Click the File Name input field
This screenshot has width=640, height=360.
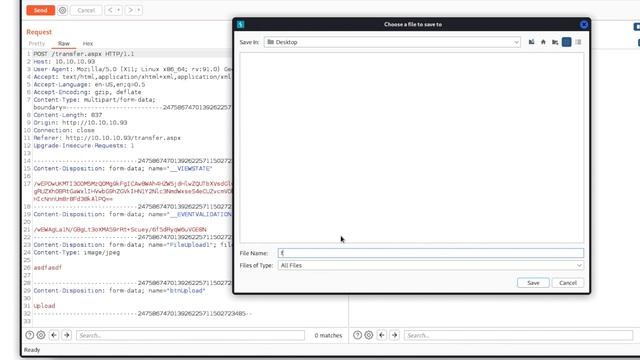[x=431, y=253]
